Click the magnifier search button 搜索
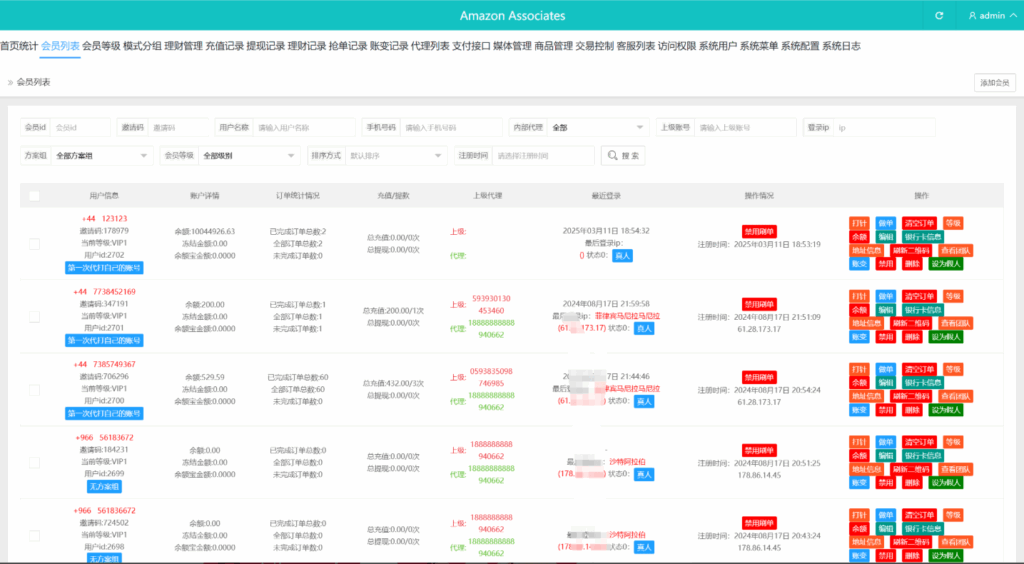This screenshot has width=1024, height=564. click(623, 155)
